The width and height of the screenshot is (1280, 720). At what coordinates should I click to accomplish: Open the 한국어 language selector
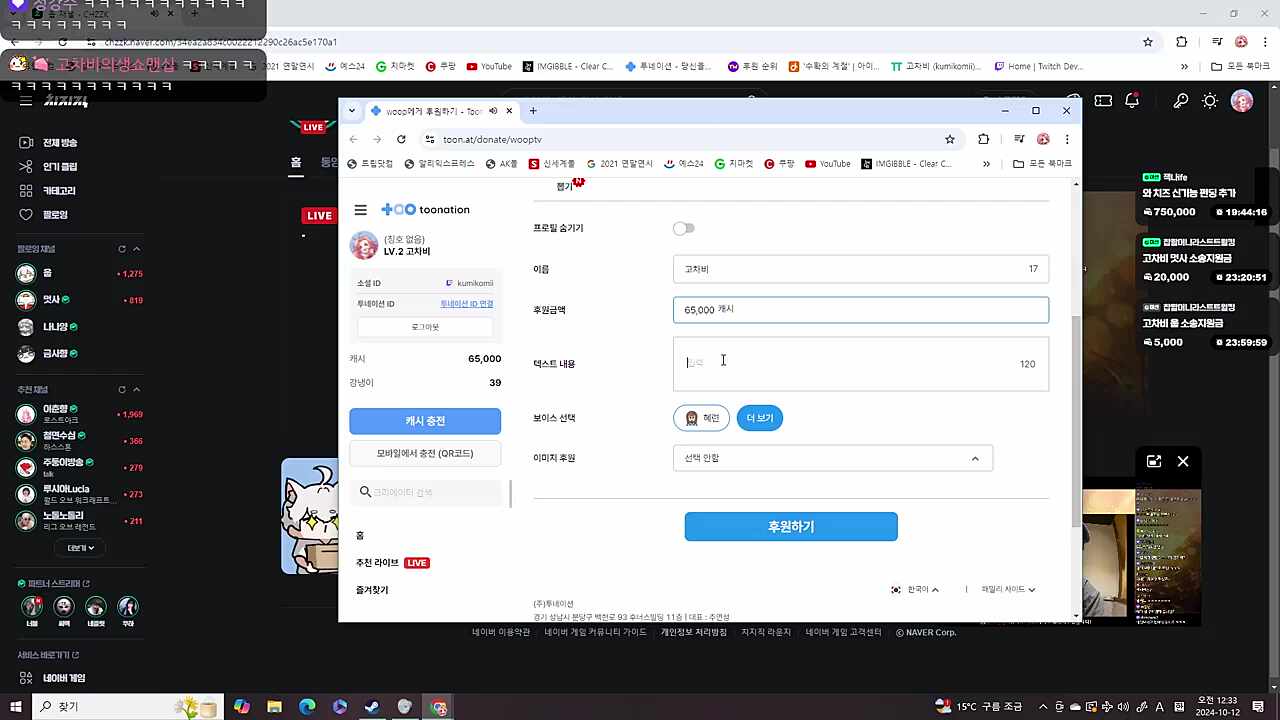(x=915, y=590)
